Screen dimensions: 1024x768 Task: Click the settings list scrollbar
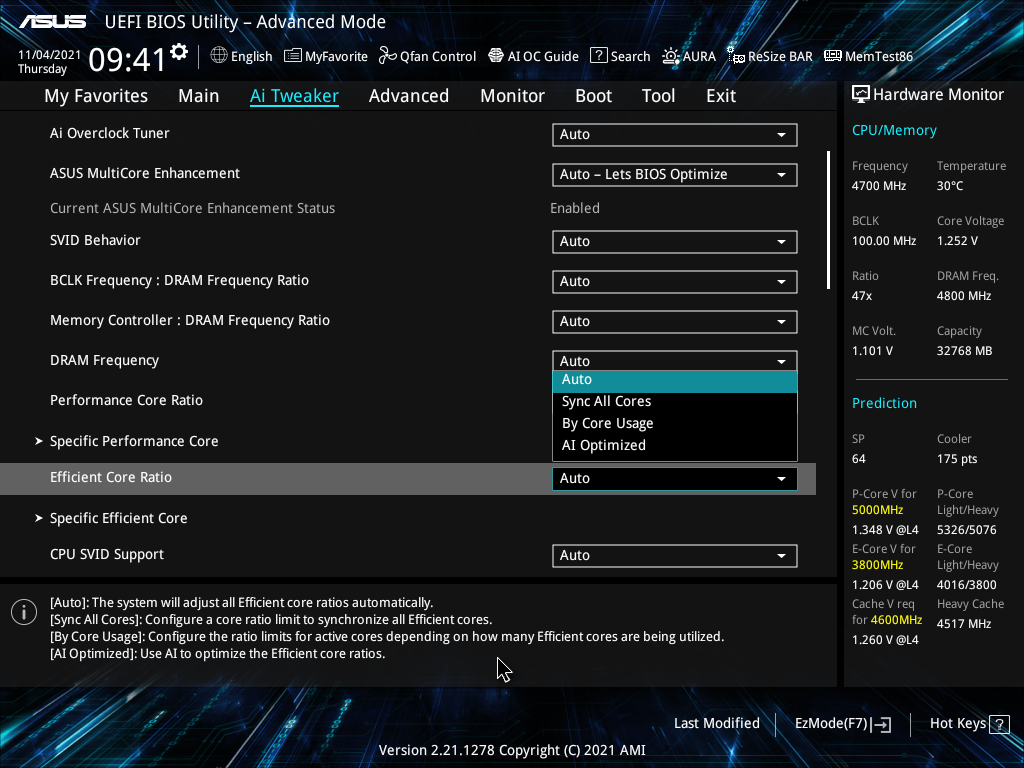(x=828, y=220)
